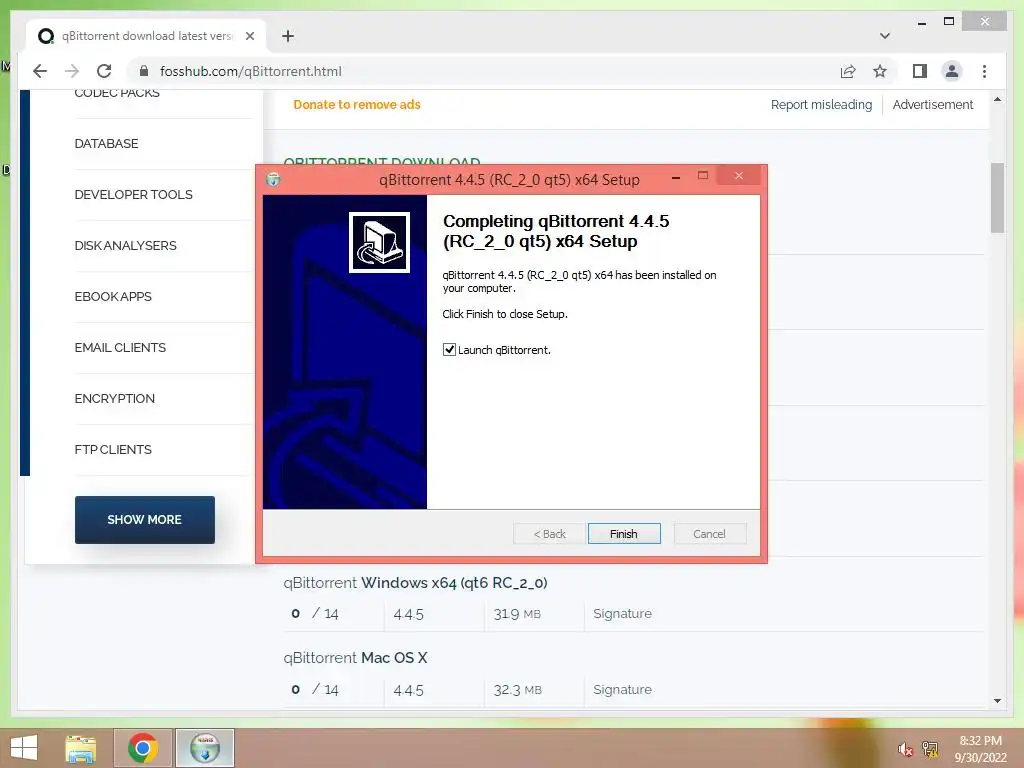Screen dimensions: 1024x768
Task: Click the muted volume tray icon
Action: [x=905, y=749]
